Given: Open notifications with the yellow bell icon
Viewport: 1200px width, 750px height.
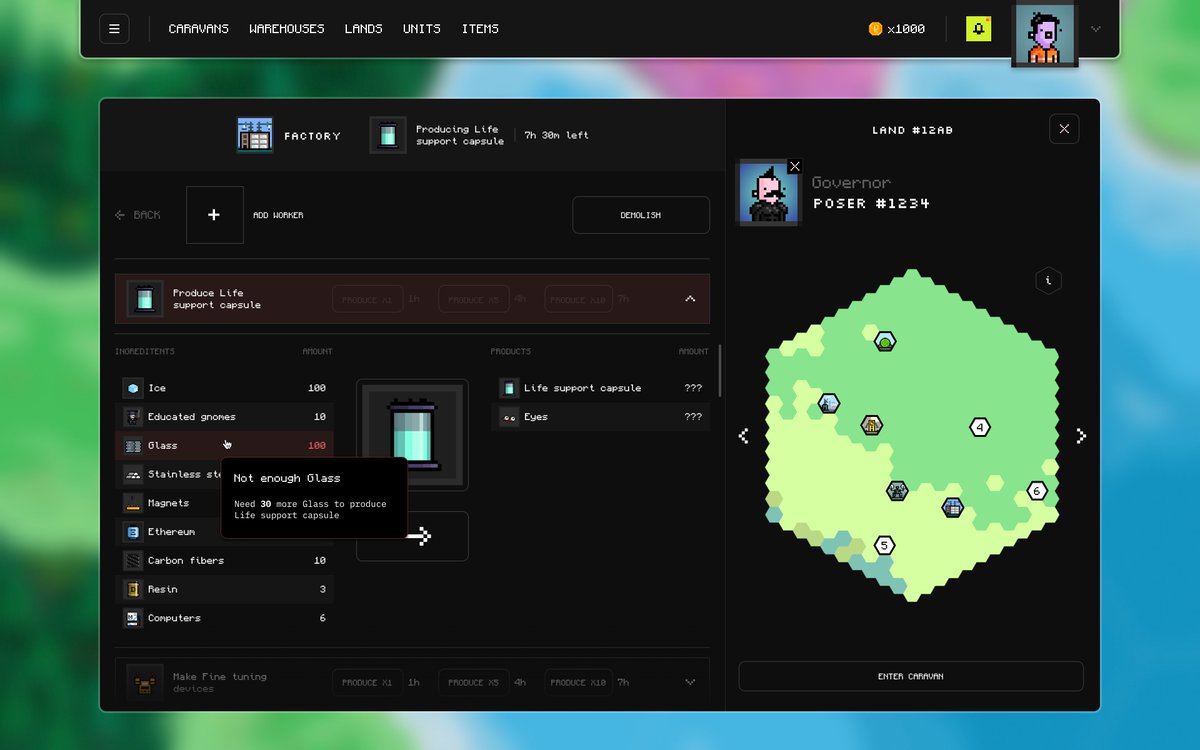Looking at the screenshot, I should [978, 29].
